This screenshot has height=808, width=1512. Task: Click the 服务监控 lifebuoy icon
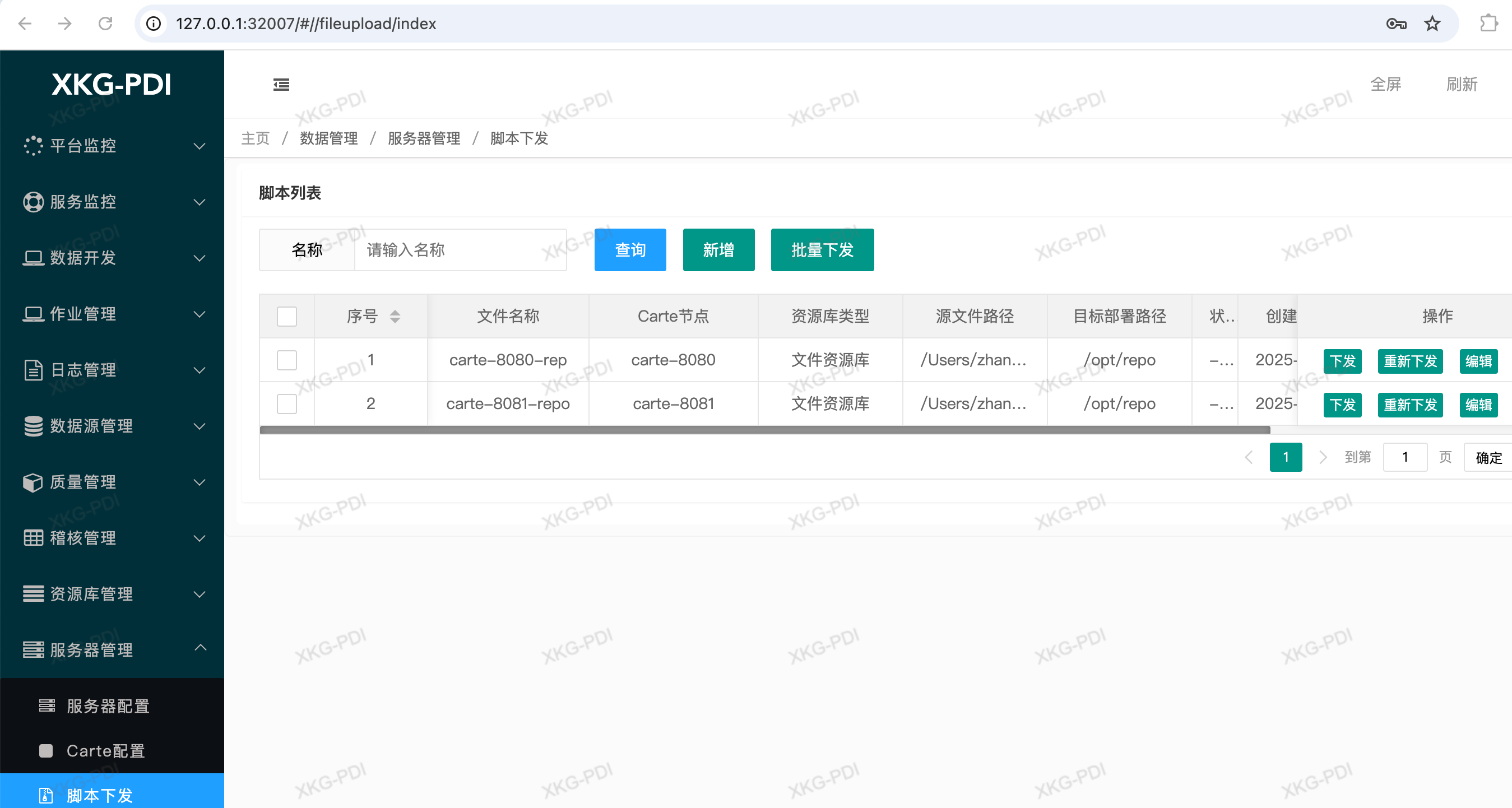pyautogui.click(x=33, y=202)
